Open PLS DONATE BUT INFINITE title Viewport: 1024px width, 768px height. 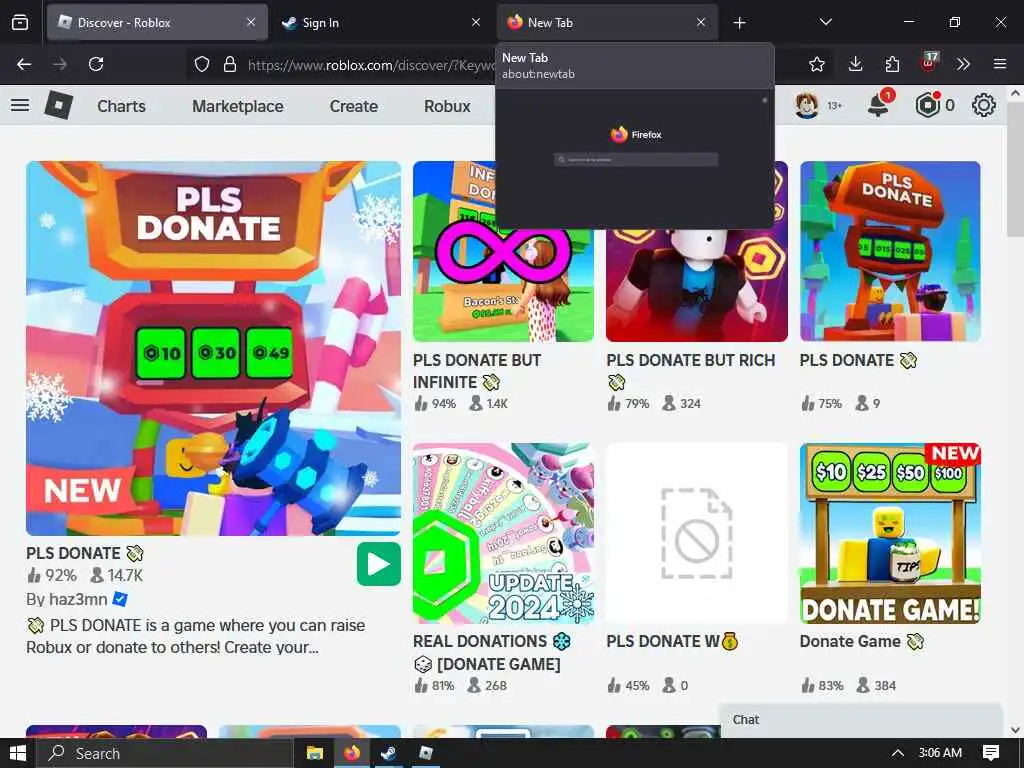tap(477, 371)
